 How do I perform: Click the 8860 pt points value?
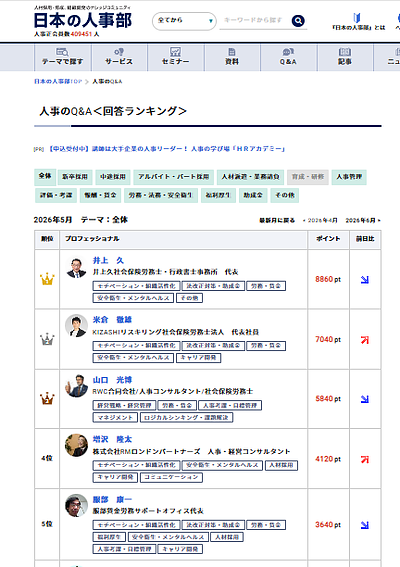pos(328,279)
